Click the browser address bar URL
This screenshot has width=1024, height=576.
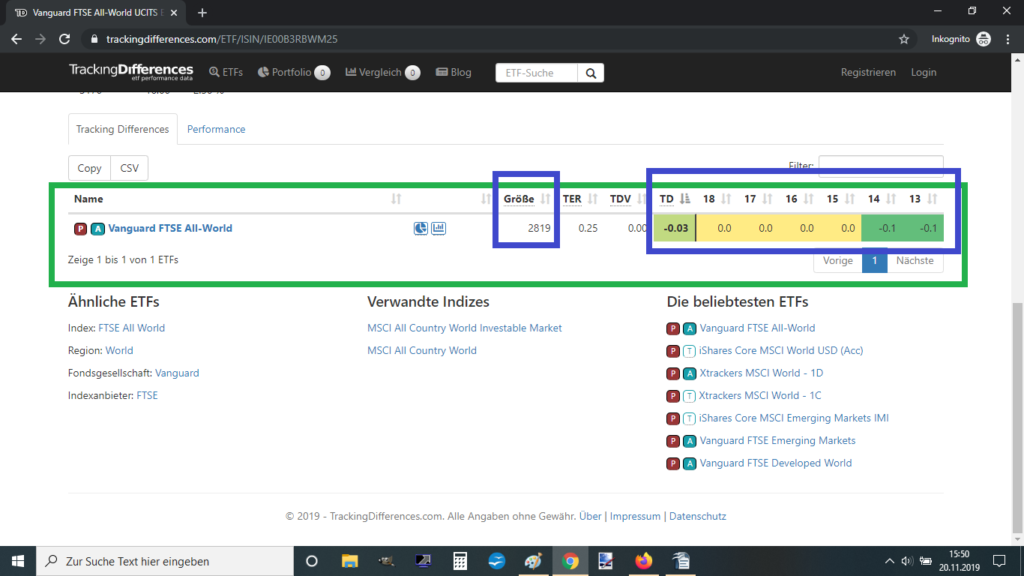pos(222,39)
